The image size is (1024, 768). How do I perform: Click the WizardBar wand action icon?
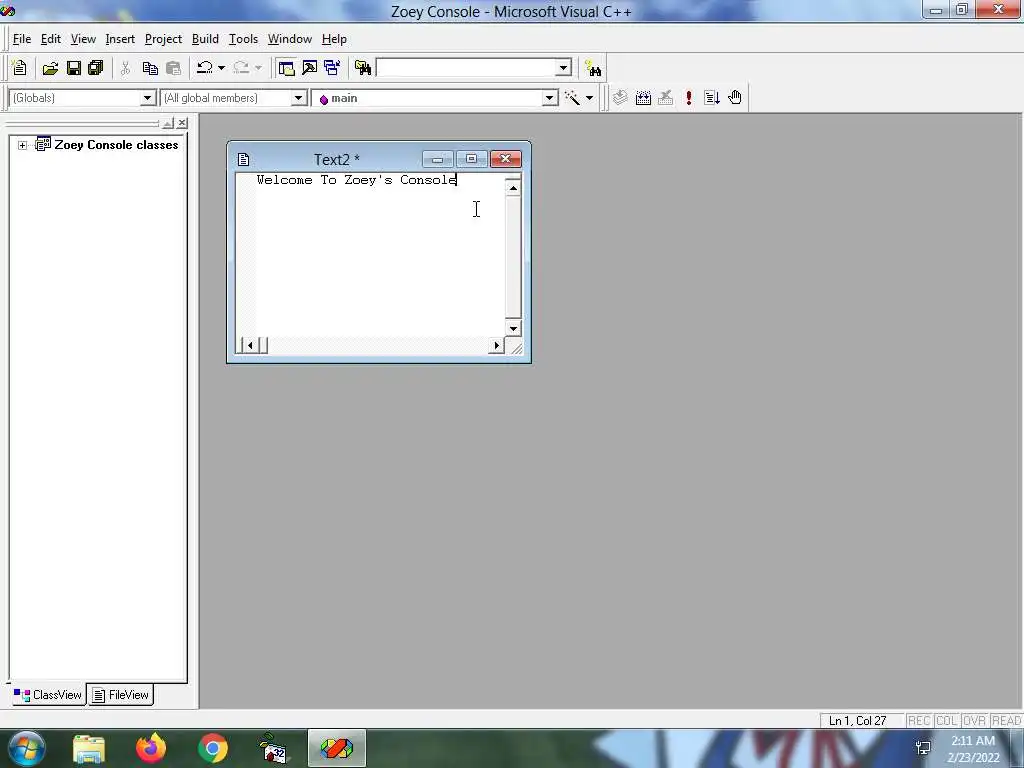(572, 98)
